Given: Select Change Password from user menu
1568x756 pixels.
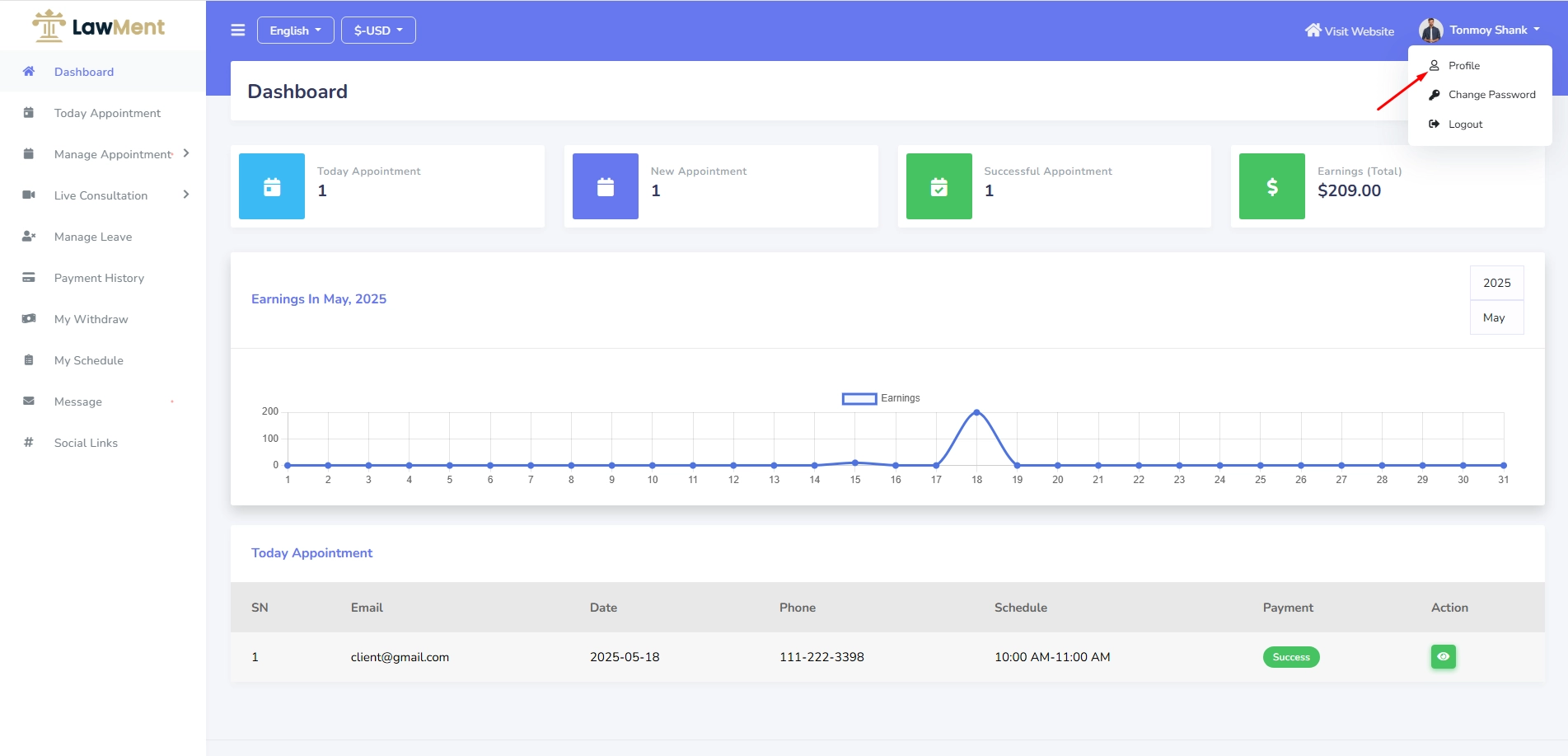Looking at the screenshot, I should [1480, 95].
